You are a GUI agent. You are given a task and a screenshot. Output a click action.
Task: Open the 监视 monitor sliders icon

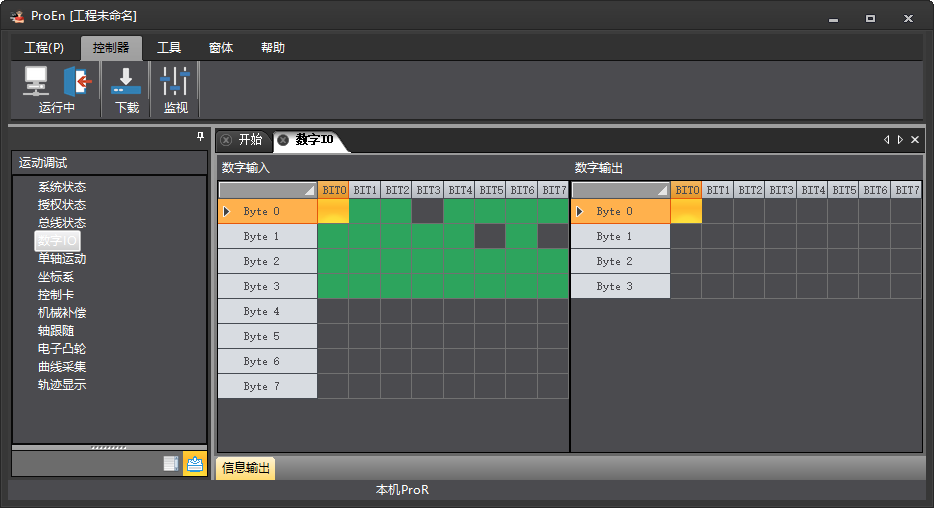coord(175,81)
